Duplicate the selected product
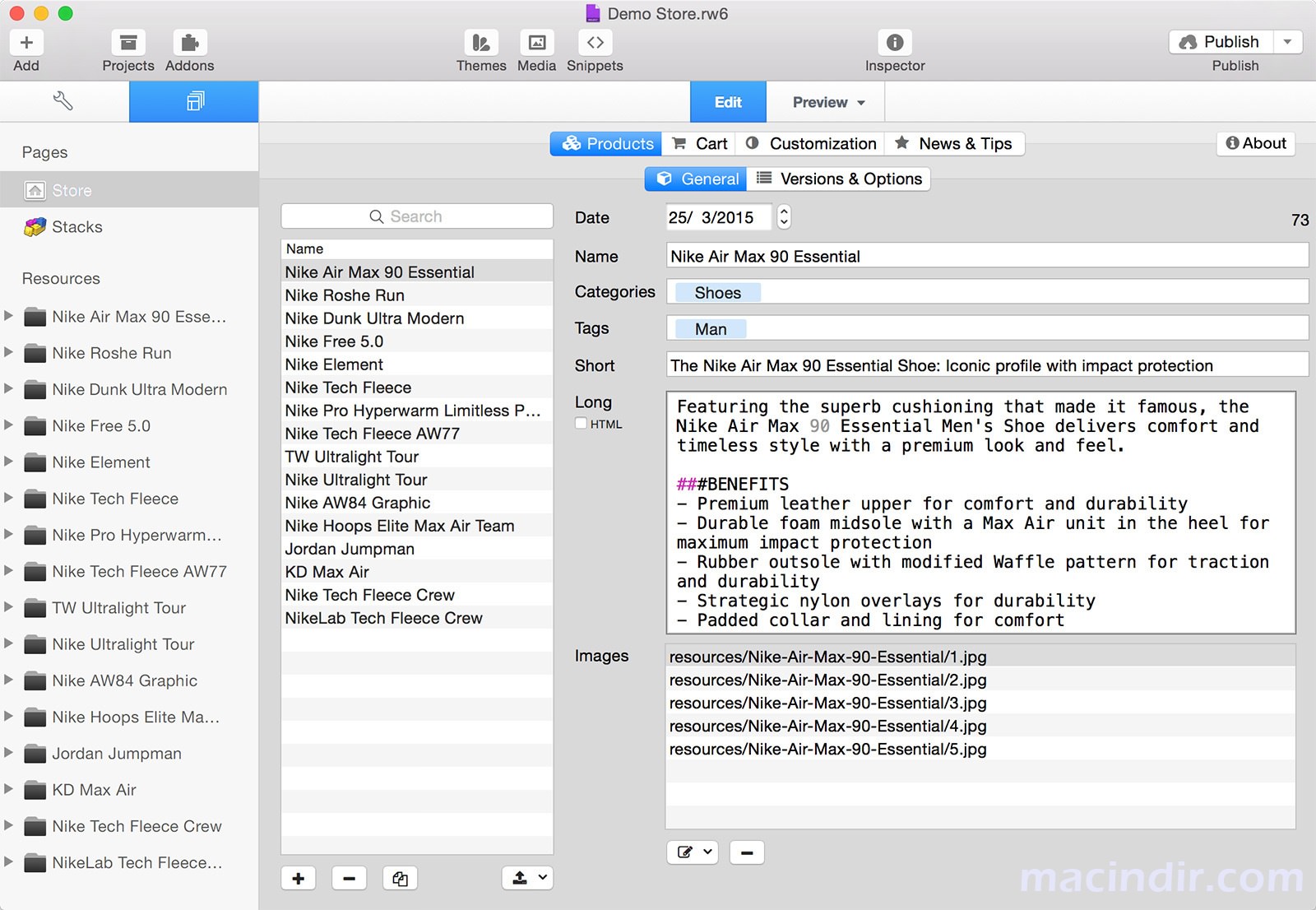Viewport: 1316px width, 910px height. click(400, 879)
